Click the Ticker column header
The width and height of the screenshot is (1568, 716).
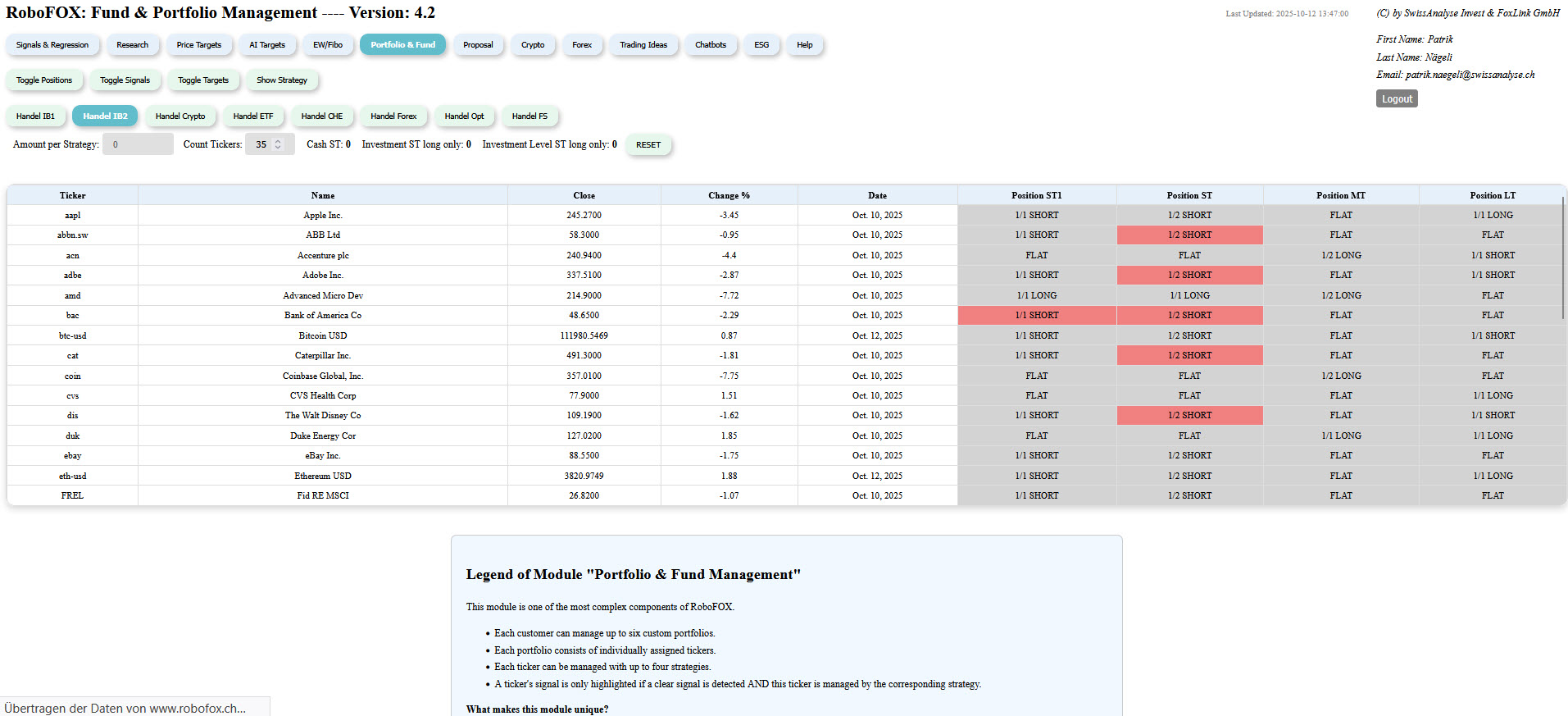(x=72, y=195)
